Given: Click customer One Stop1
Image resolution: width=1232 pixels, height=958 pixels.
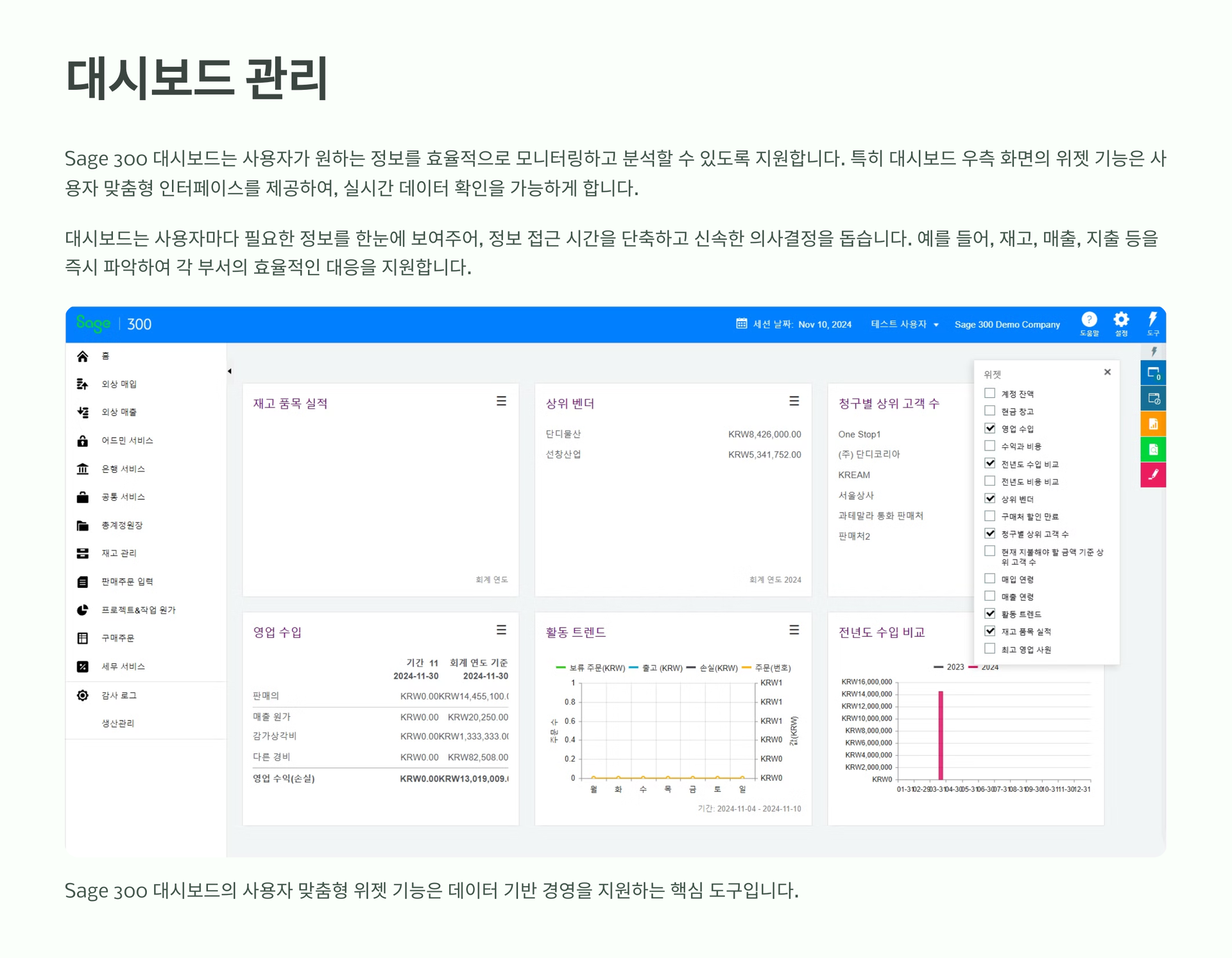Looking at the screenshot, I should click(x=859, y=434).
